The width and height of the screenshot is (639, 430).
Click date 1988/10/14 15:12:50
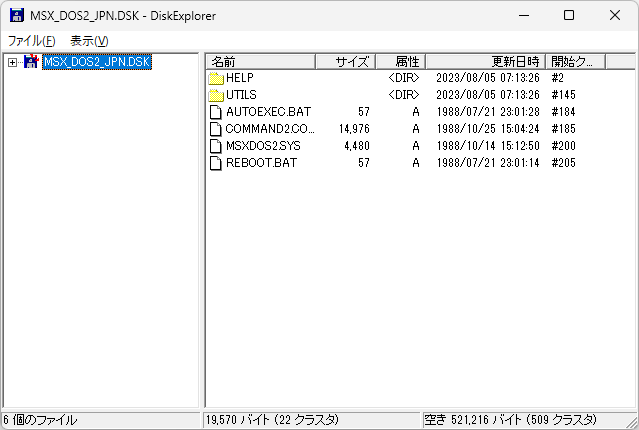(488, 146)
